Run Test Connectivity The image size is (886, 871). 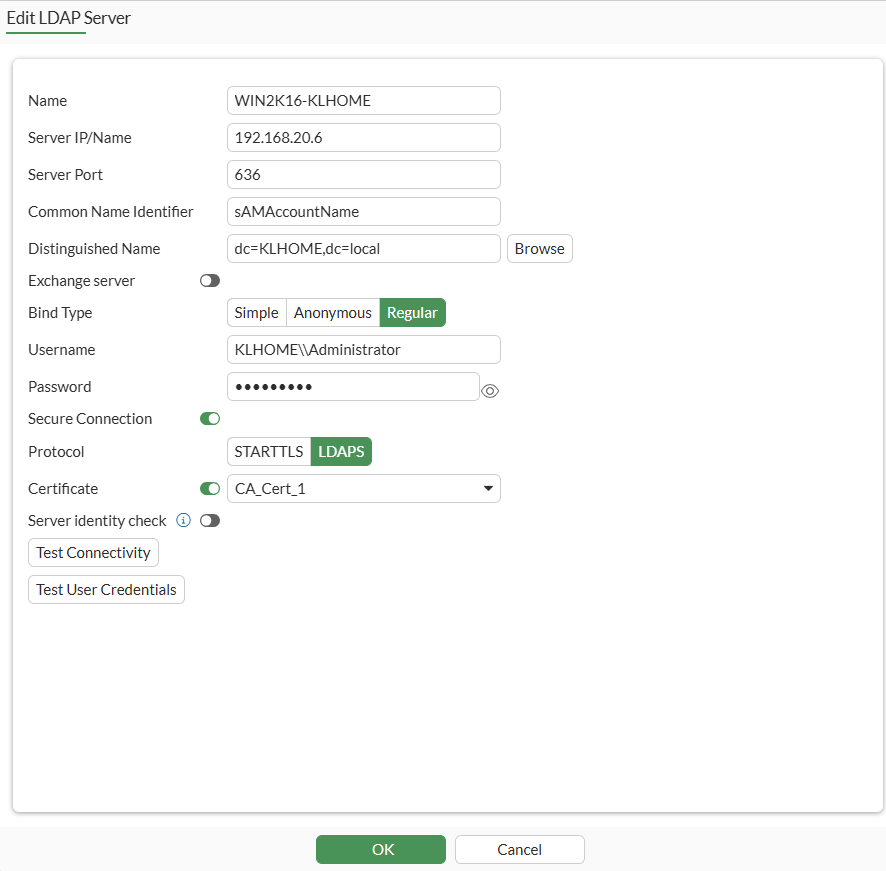tap(93, 552)
